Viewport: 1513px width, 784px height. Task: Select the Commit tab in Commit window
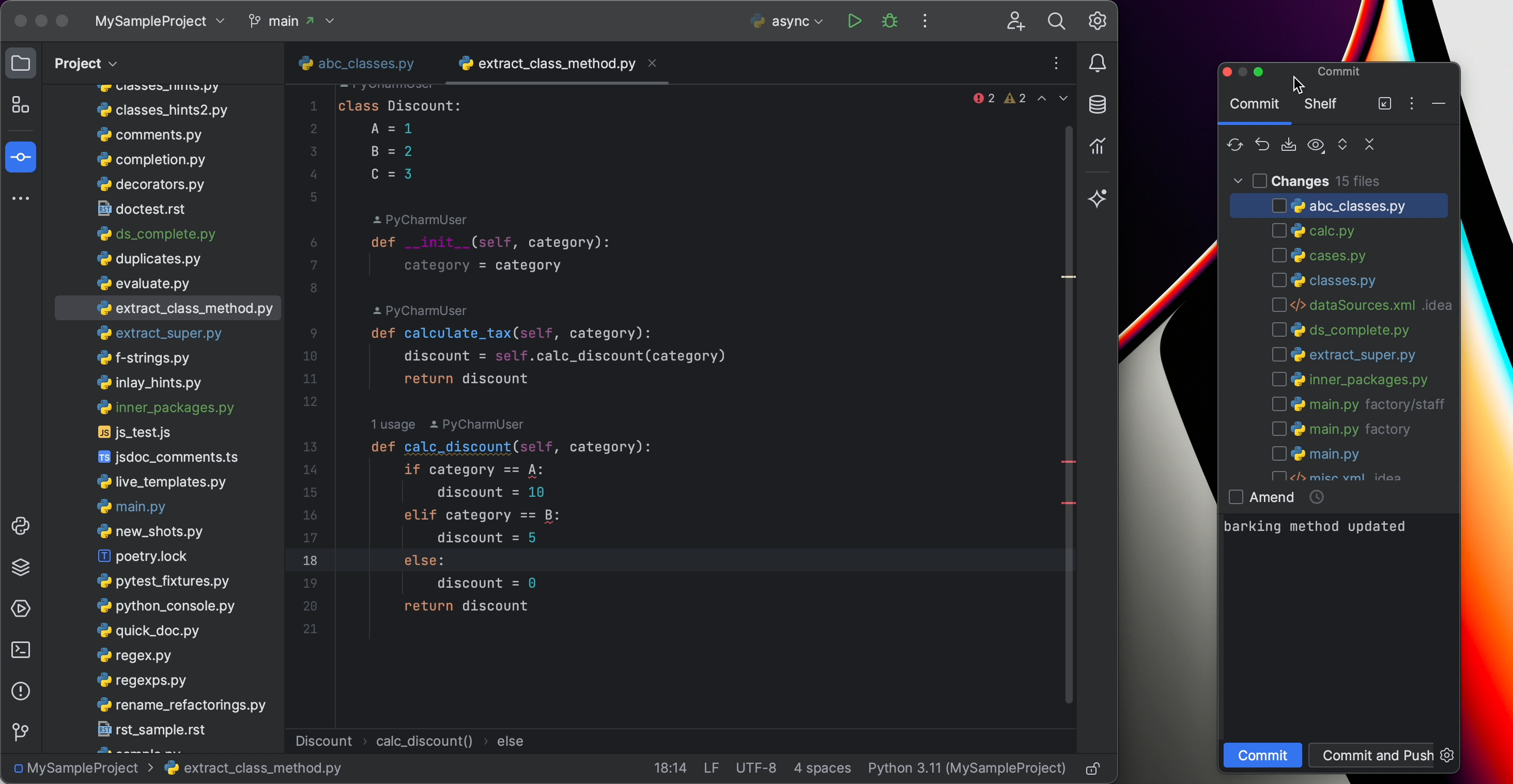pyautogui.click(x=1254, y=104)
